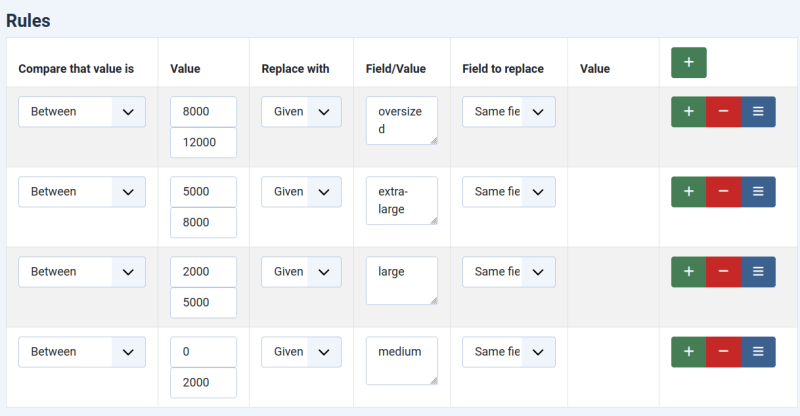Image resolution: width=800 pixels, height=416 pixels.
Task: Delete the 'extra-large' rule row
Action: click(x=723, y=192)
